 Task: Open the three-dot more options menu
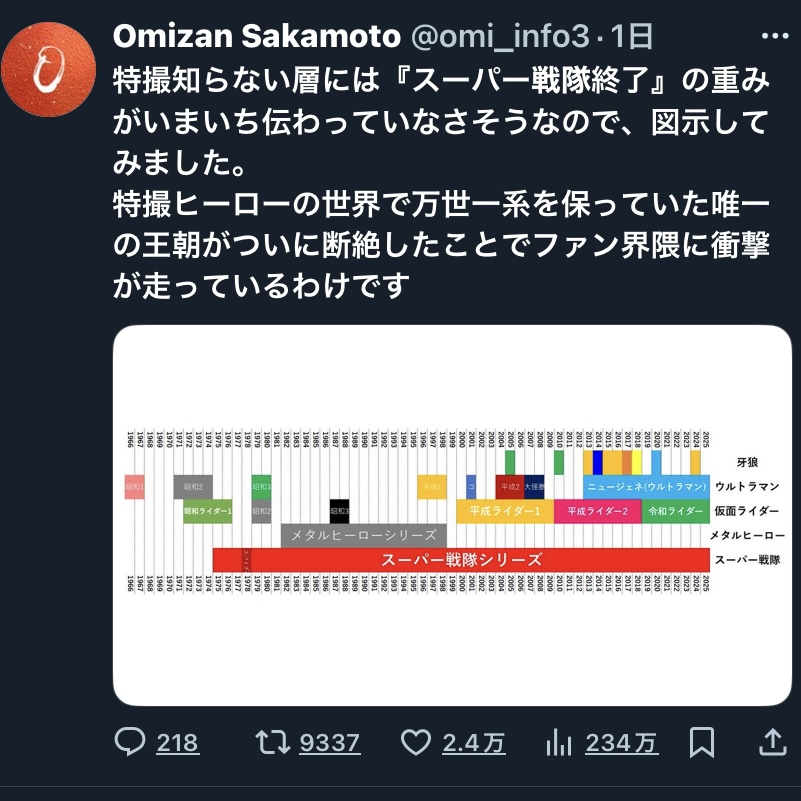773,38
